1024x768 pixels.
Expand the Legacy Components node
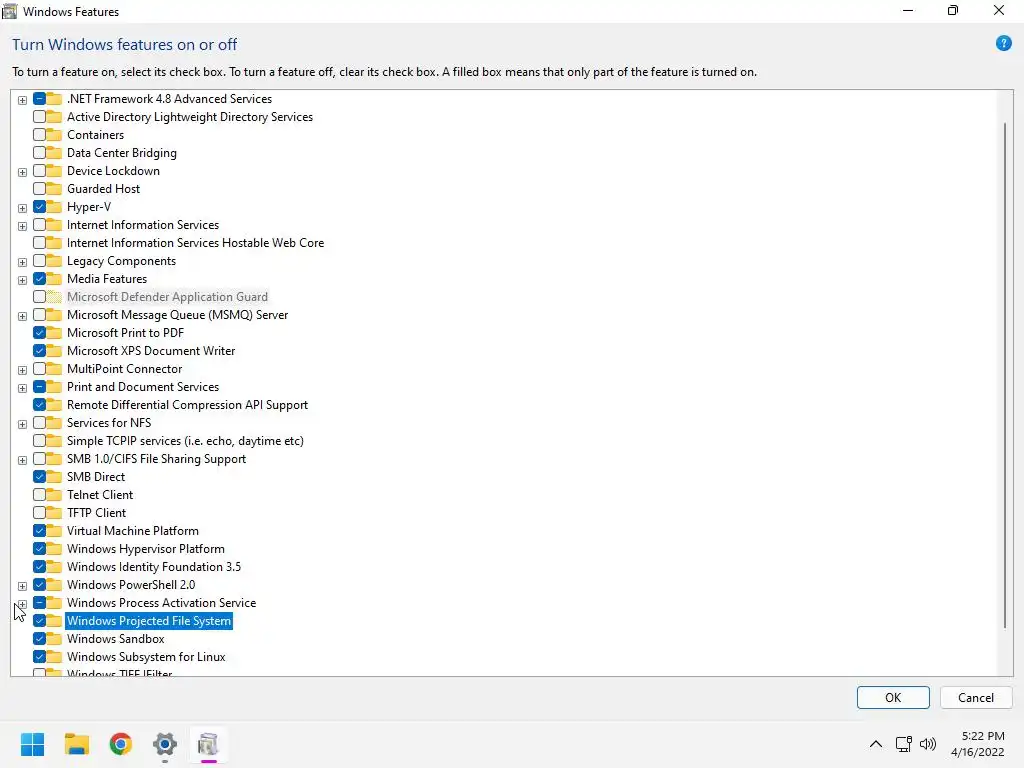(x=22, y=262)
